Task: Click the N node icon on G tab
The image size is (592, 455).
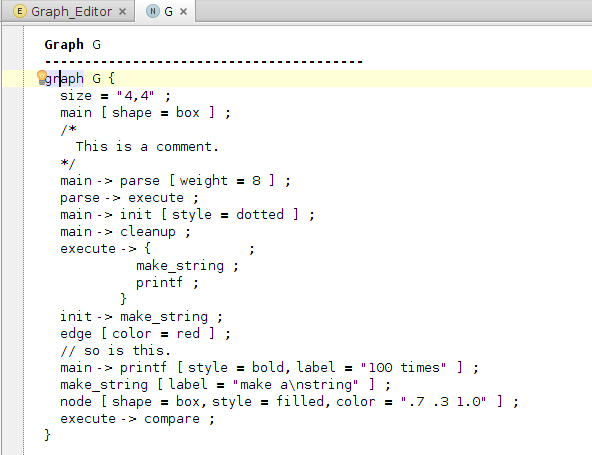Action: click(153, 11)
